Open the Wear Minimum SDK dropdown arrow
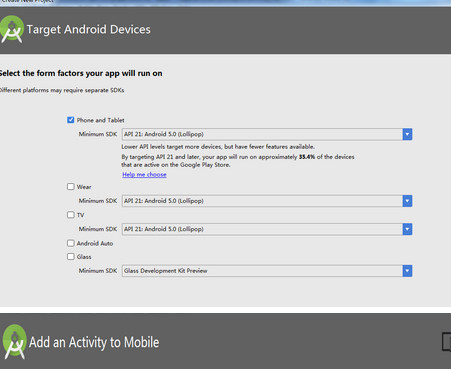 [407, 201]
